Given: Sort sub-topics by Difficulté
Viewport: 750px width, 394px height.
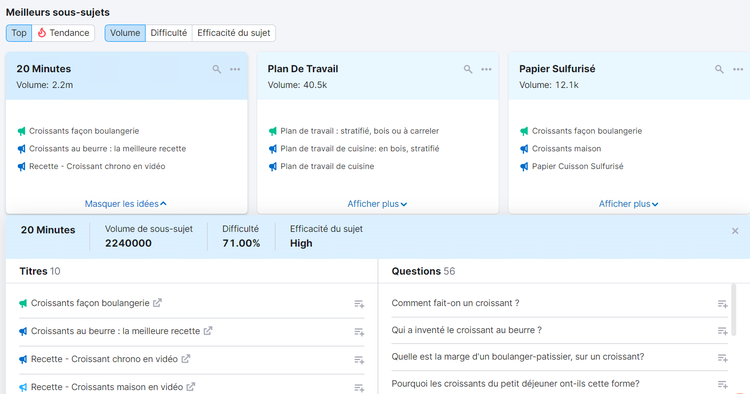Looking at the screenshot, I should (169, 33).
